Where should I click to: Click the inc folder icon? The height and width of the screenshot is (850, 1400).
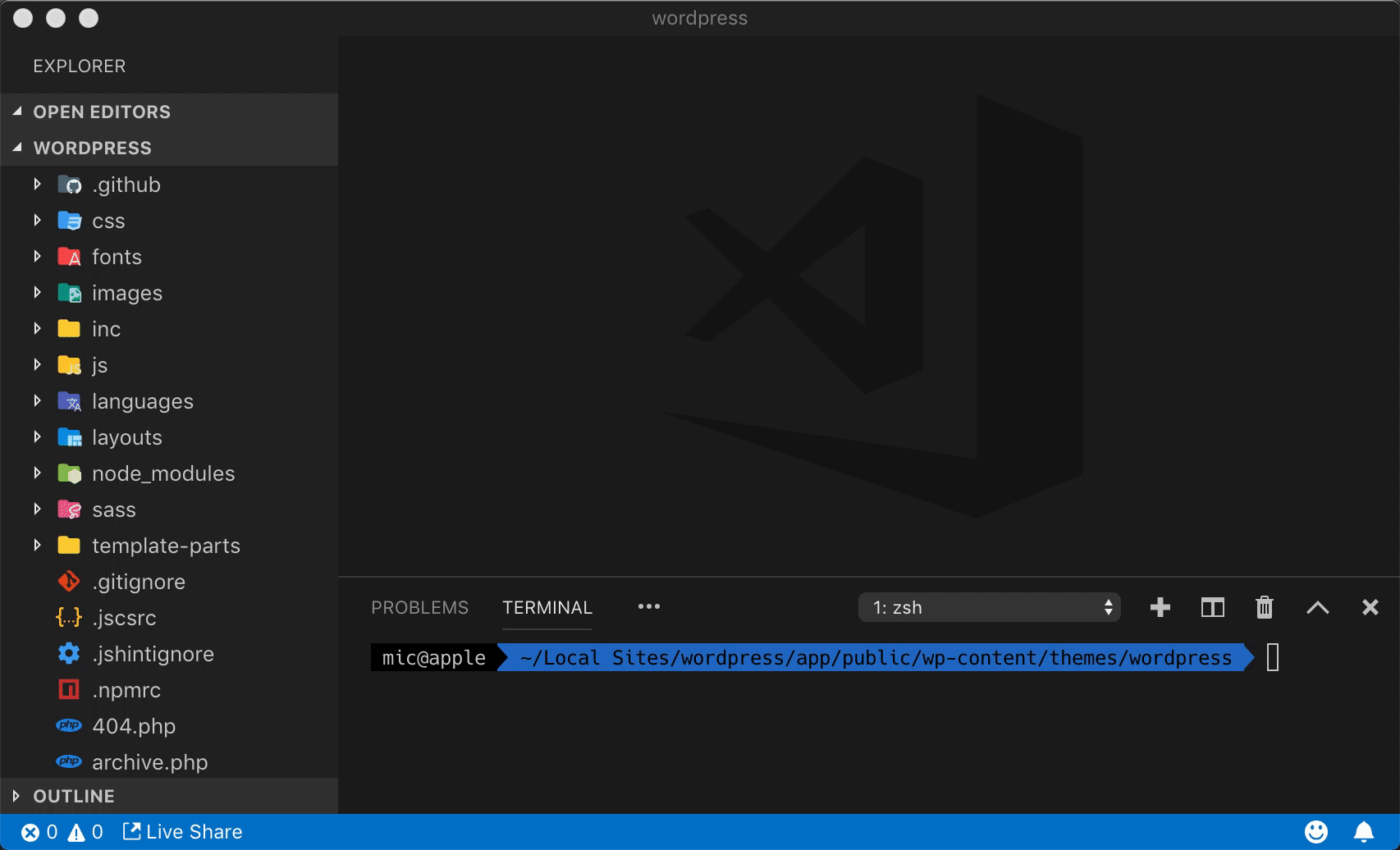[70, 329]
